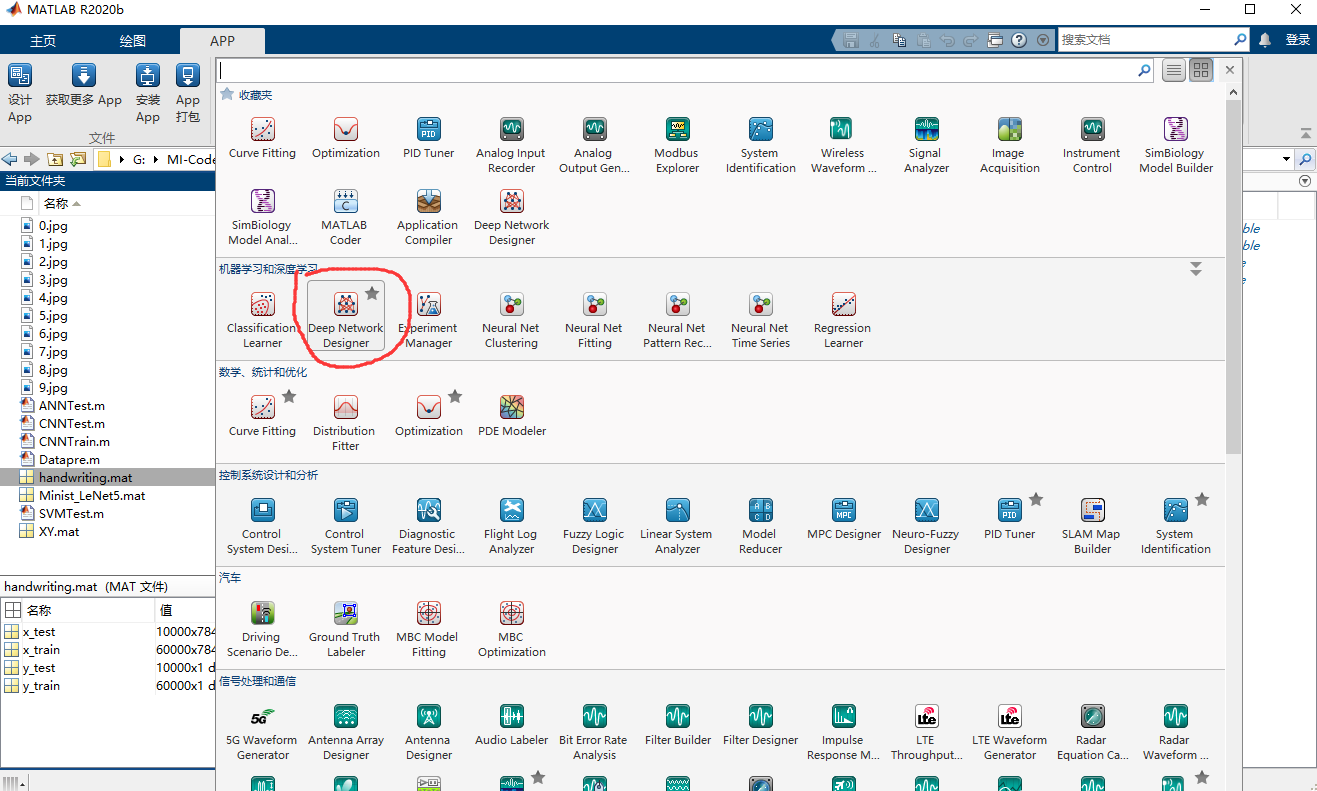This screenshot has height=791, width=1317.
Task: Switch to the 主页 tab
Action: (43, 41)
